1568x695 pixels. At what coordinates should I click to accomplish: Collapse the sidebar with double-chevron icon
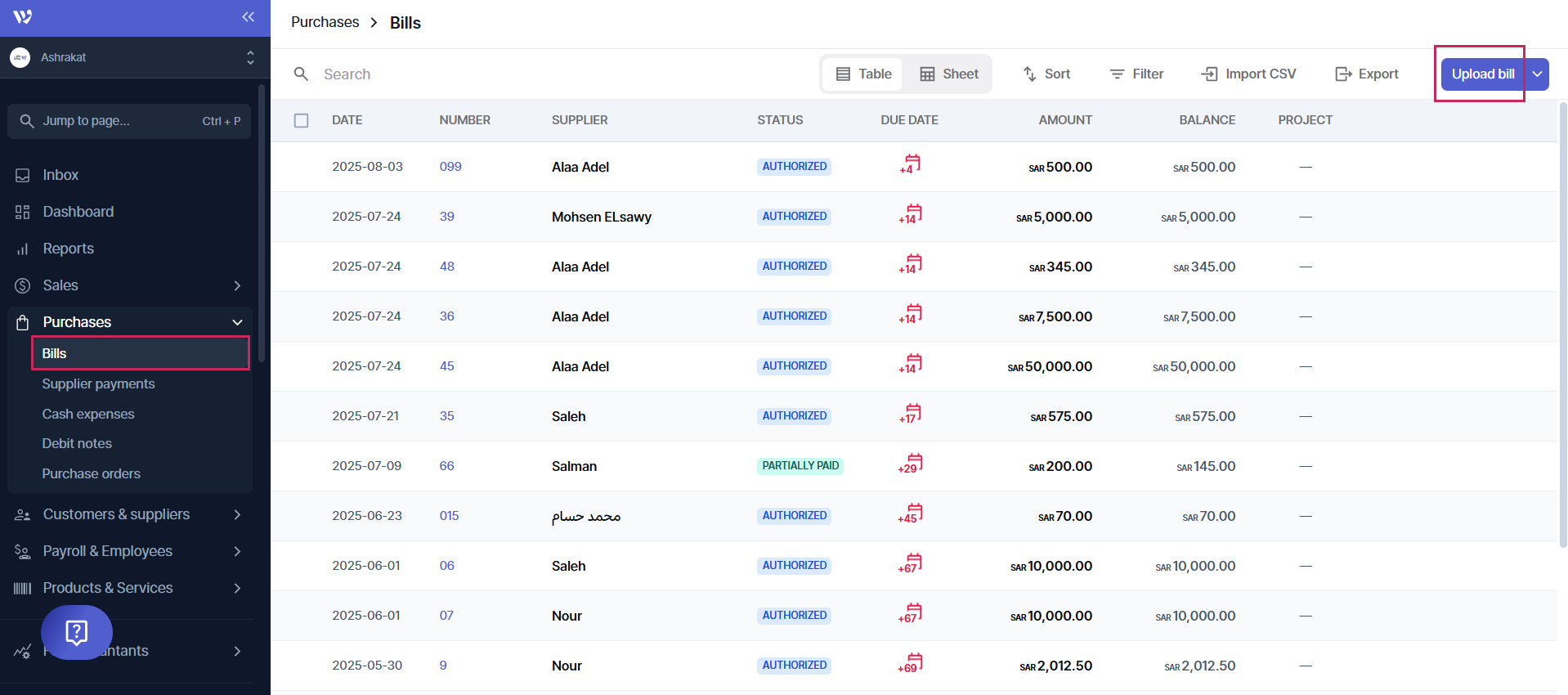tap(248, 17)
